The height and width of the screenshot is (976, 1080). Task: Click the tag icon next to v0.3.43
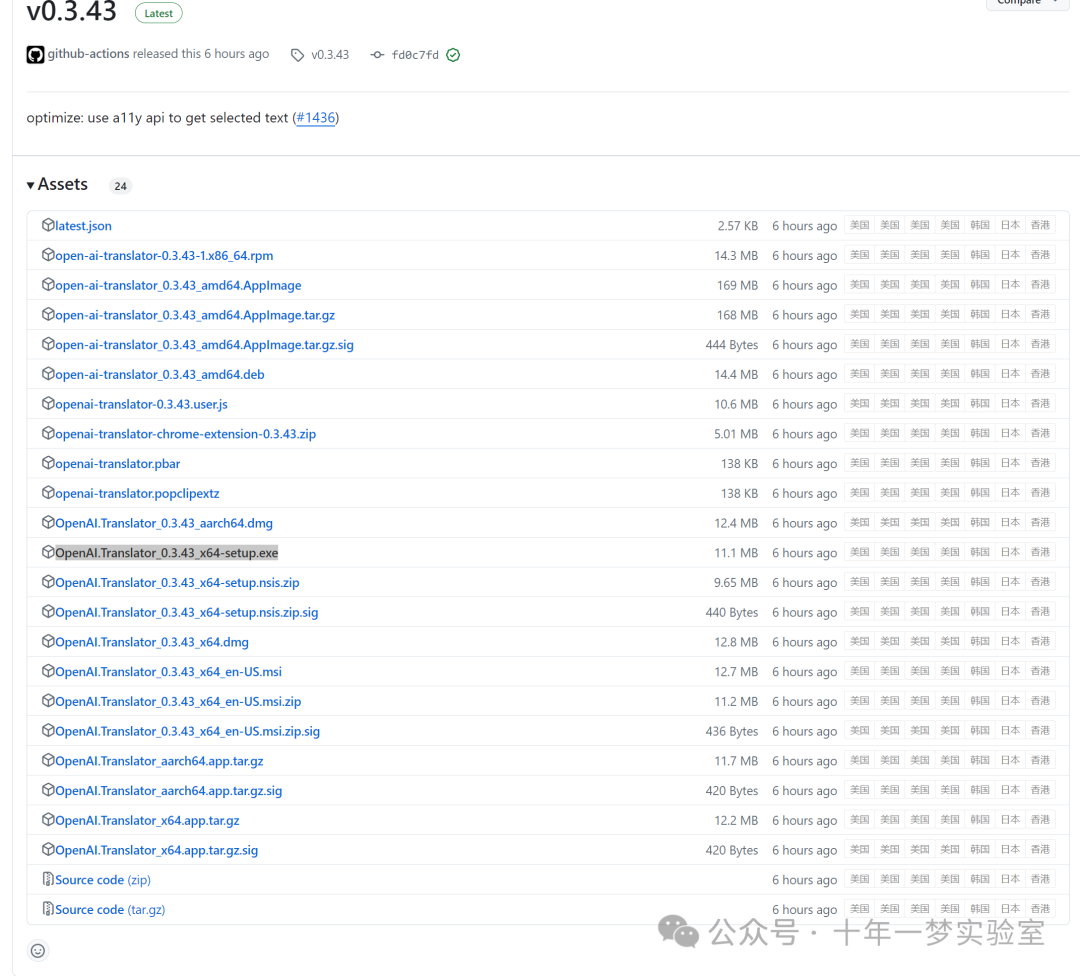tap(297, 55)
